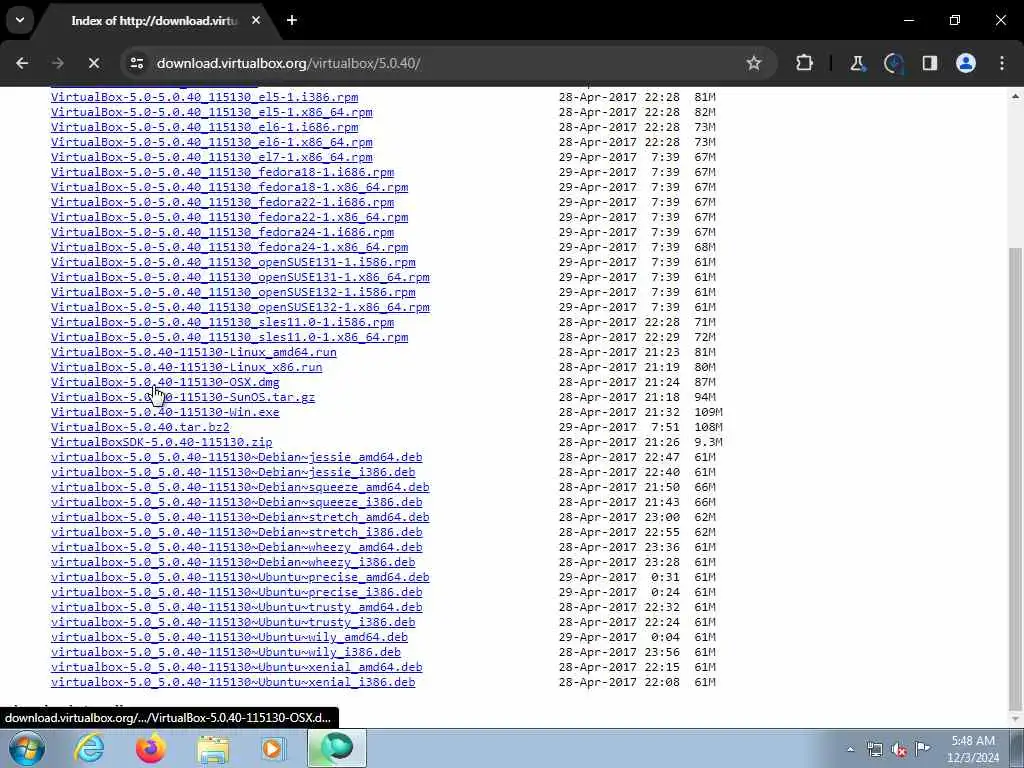Click the 109M size of Win.exe row
The image size is (1024, 768).
tap(709, 412)
